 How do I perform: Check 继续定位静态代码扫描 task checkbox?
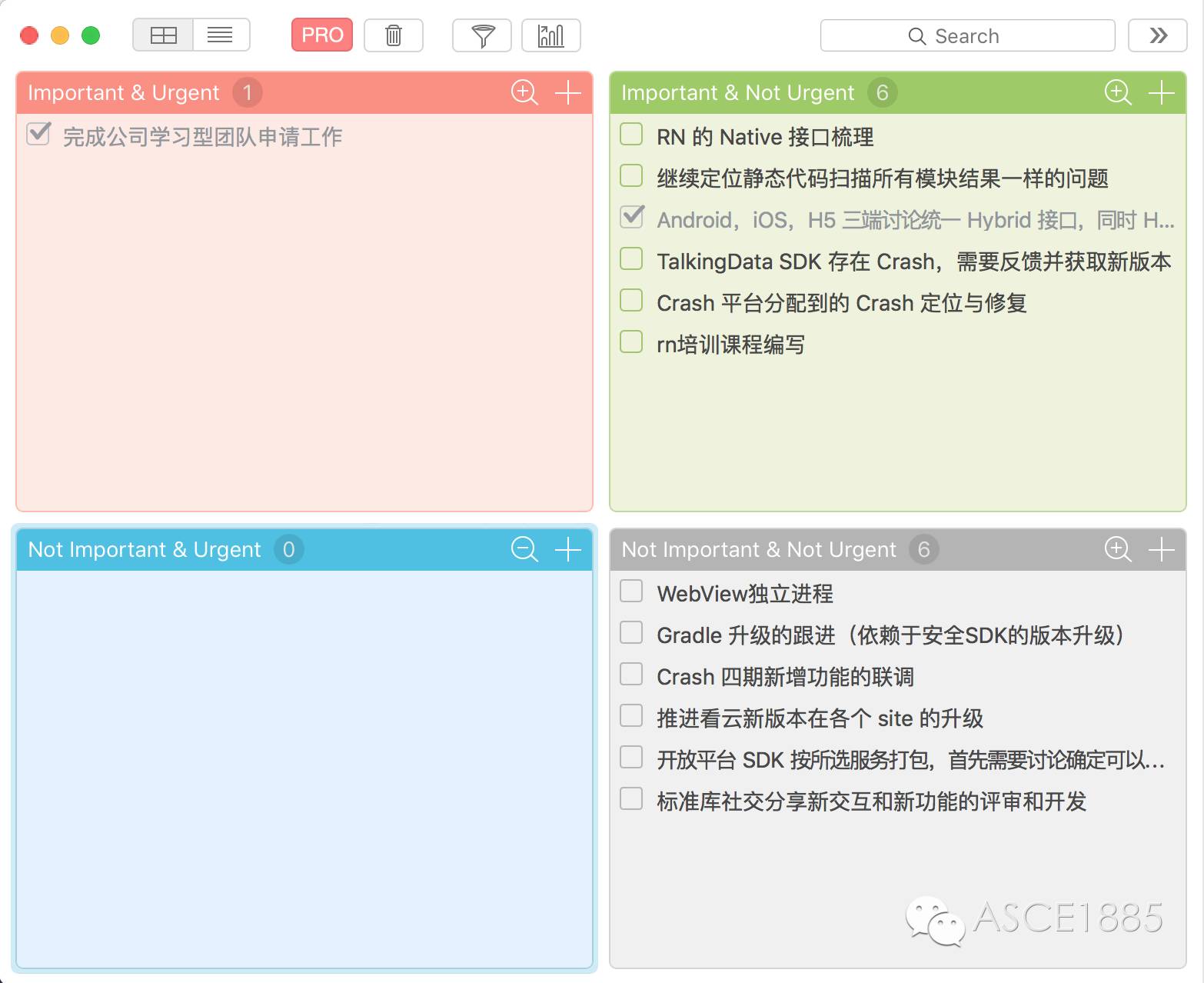pos(631,175)
